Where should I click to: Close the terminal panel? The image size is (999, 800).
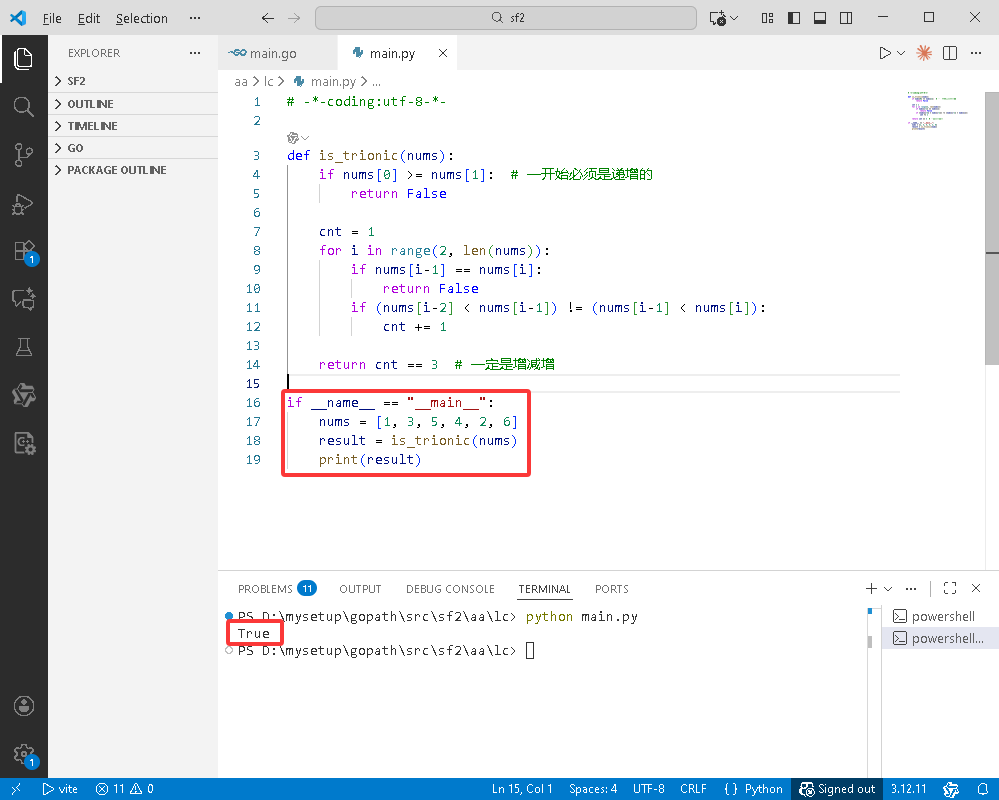[976, 589]
